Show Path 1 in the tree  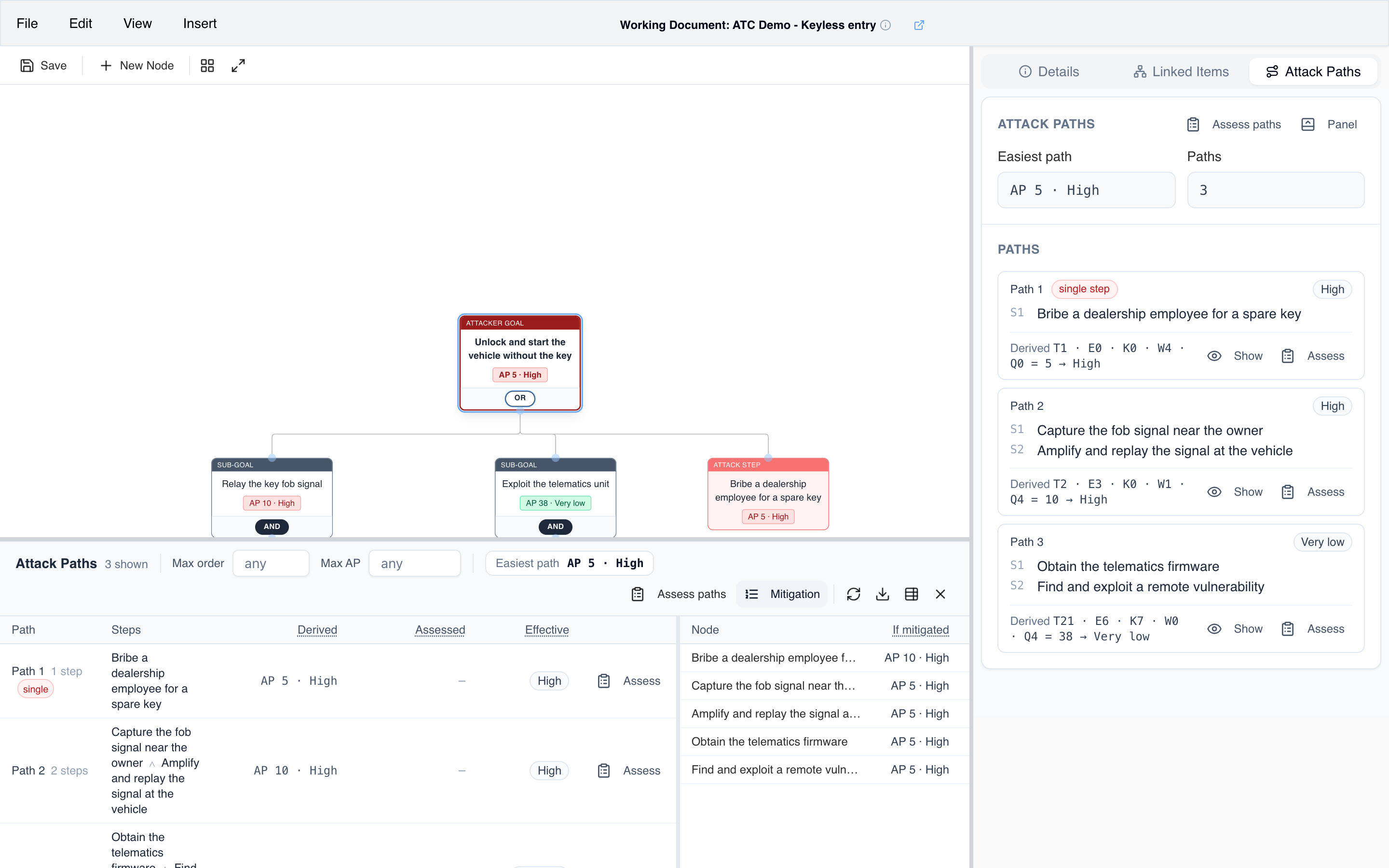pyautogui.click(x=1235, y=356)
